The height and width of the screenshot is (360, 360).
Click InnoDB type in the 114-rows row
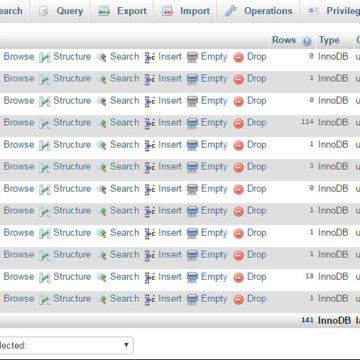(x=333, y=123)
